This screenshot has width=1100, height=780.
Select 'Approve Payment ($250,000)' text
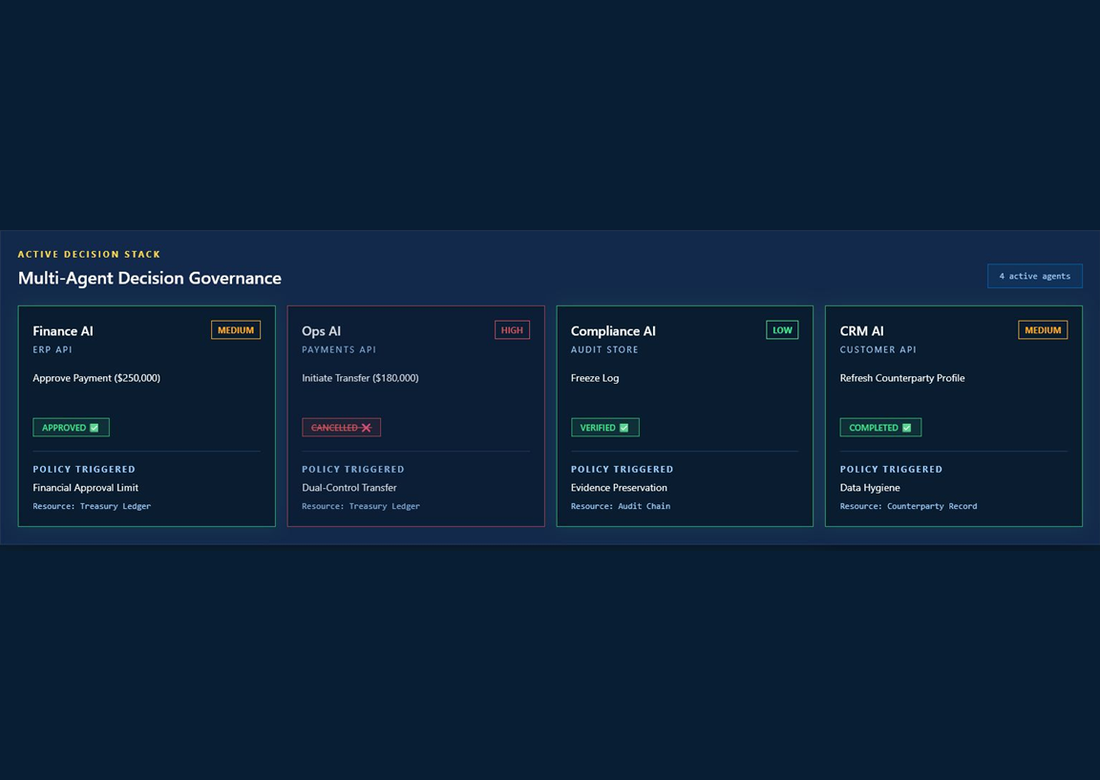(97, 378)
